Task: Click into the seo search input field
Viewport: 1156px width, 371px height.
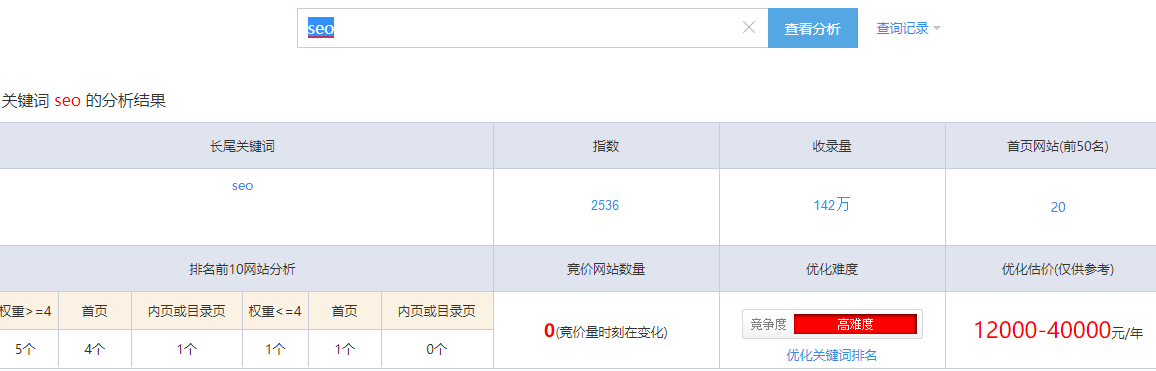Action: [x=532, y=29]
